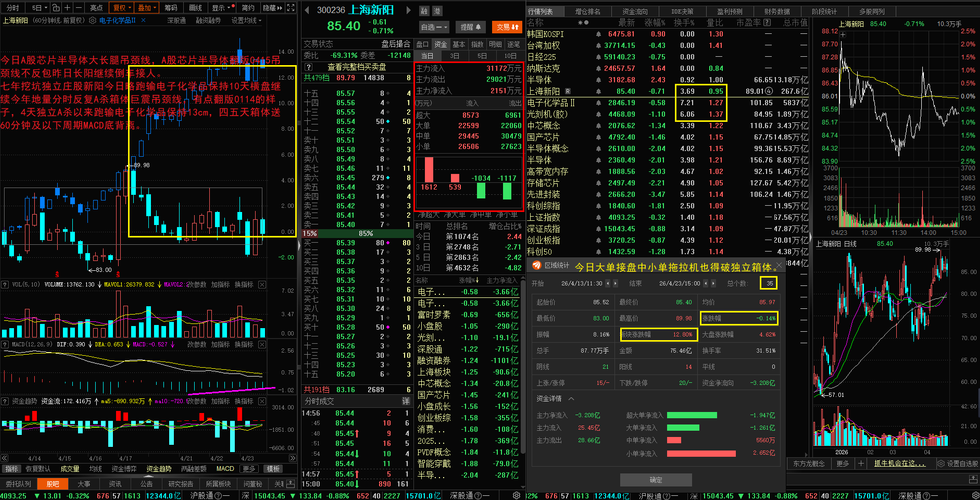
Task: Step start time backward in 区域统计
Action: [x=608, y=283]
